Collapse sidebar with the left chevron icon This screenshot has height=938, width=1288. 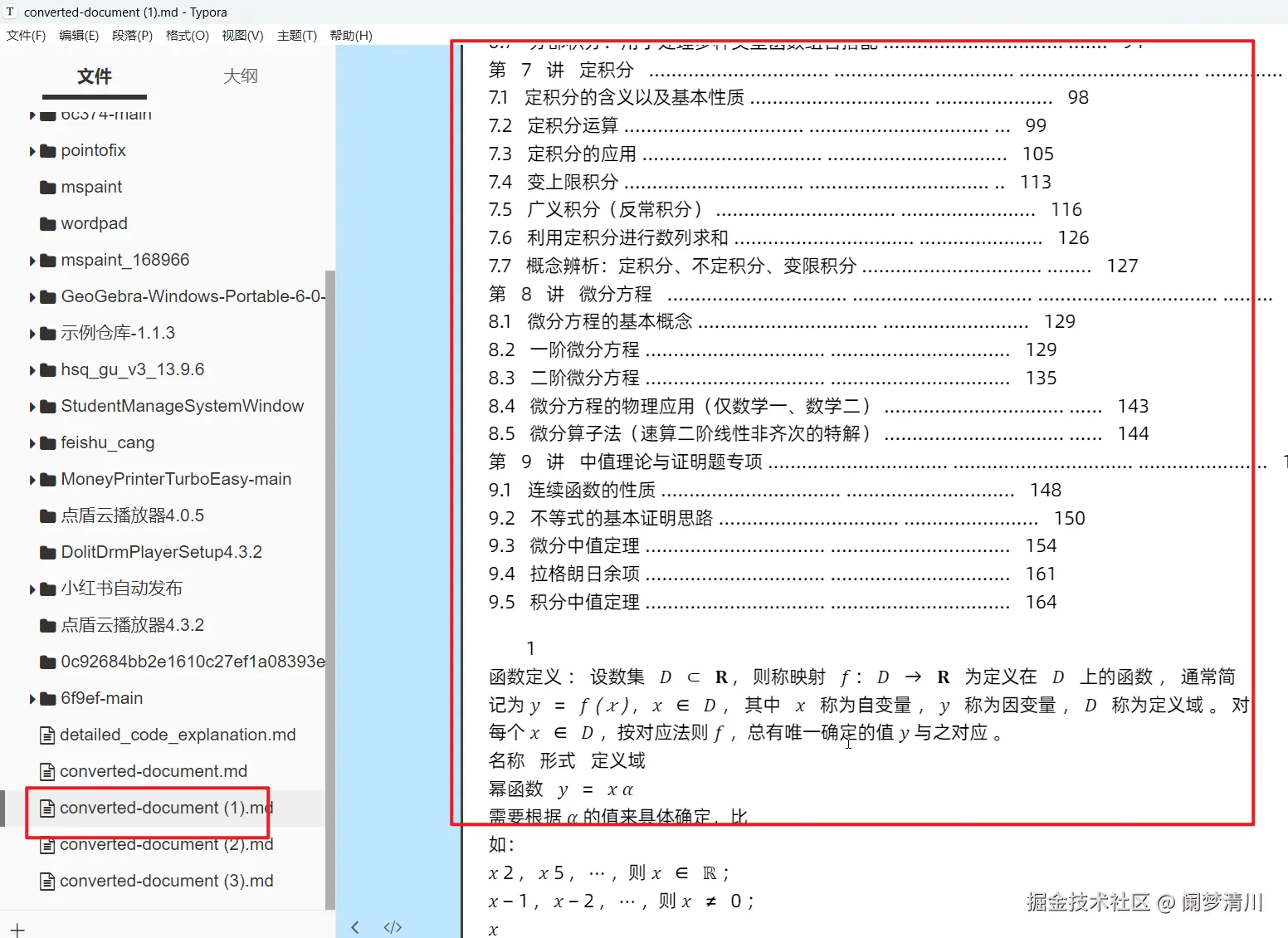click(x=355, y=927)
